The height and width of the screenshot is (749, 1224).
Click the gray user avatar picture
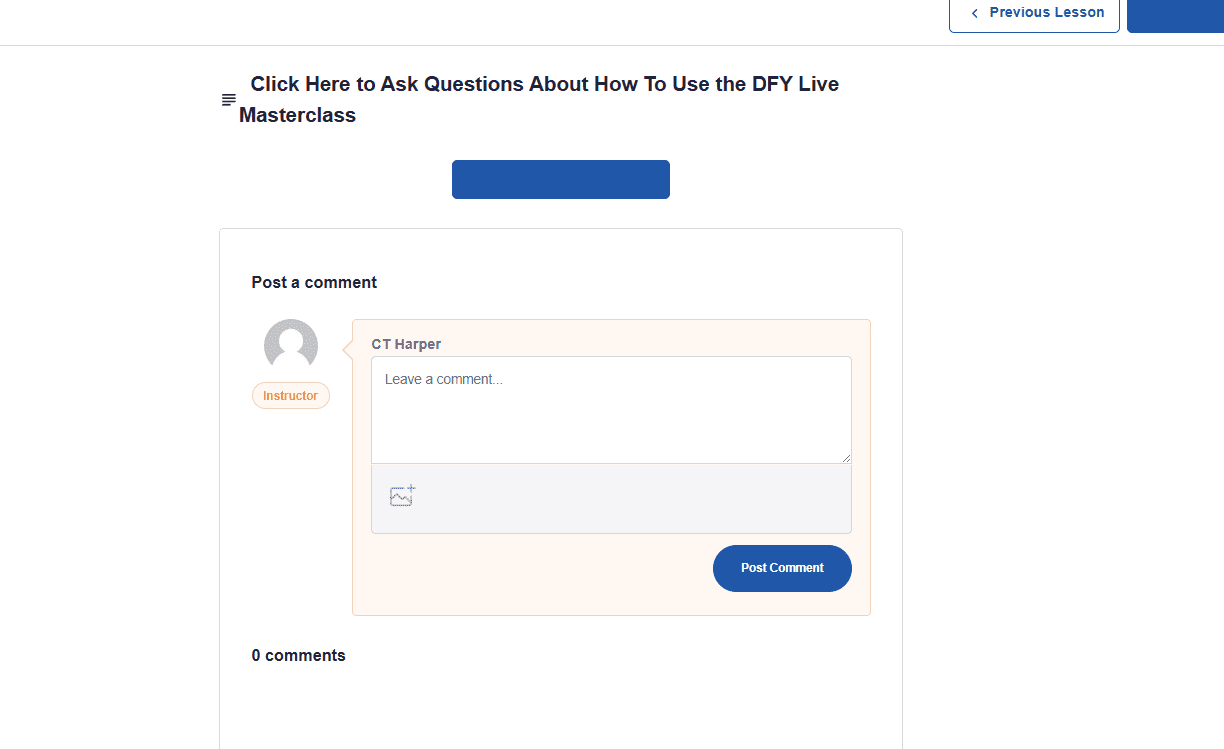[291, 346]
